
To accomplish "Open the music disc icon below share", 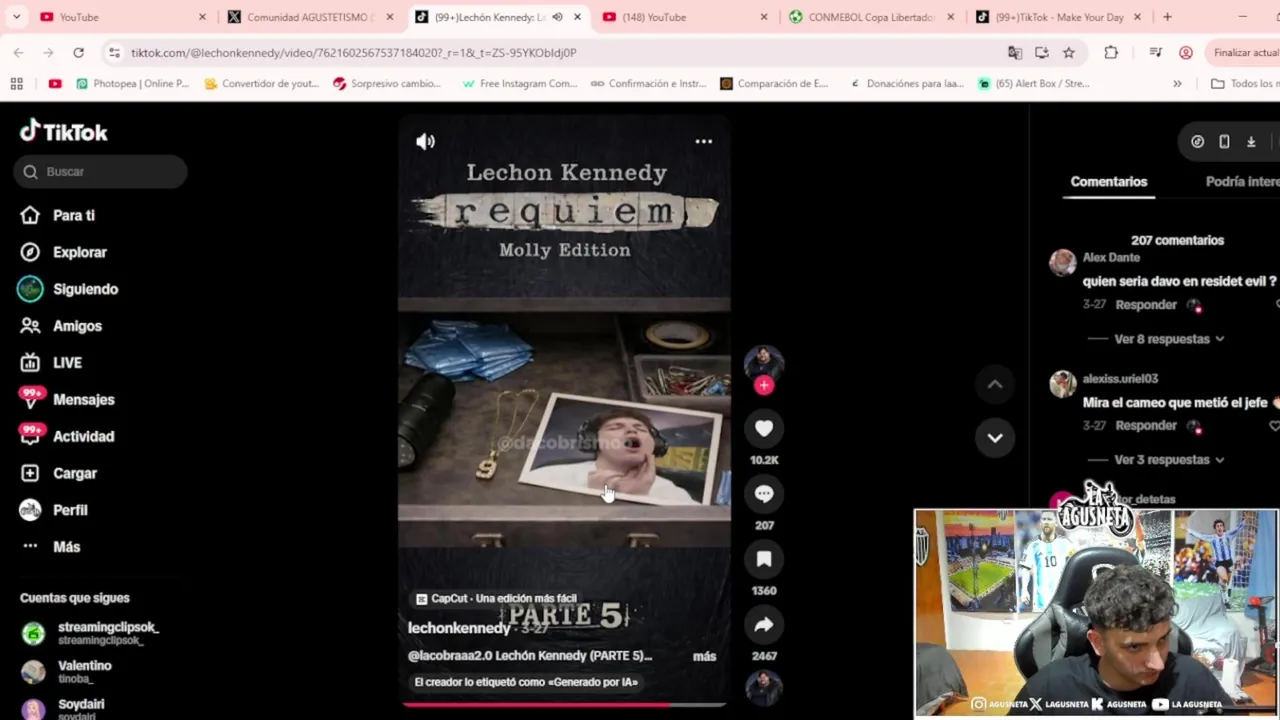I will point(764,687).
